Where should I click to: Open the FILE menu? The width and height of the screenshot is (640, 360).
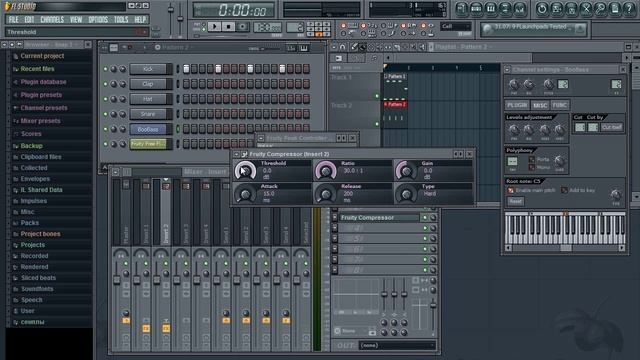click(x=13, y=20)
